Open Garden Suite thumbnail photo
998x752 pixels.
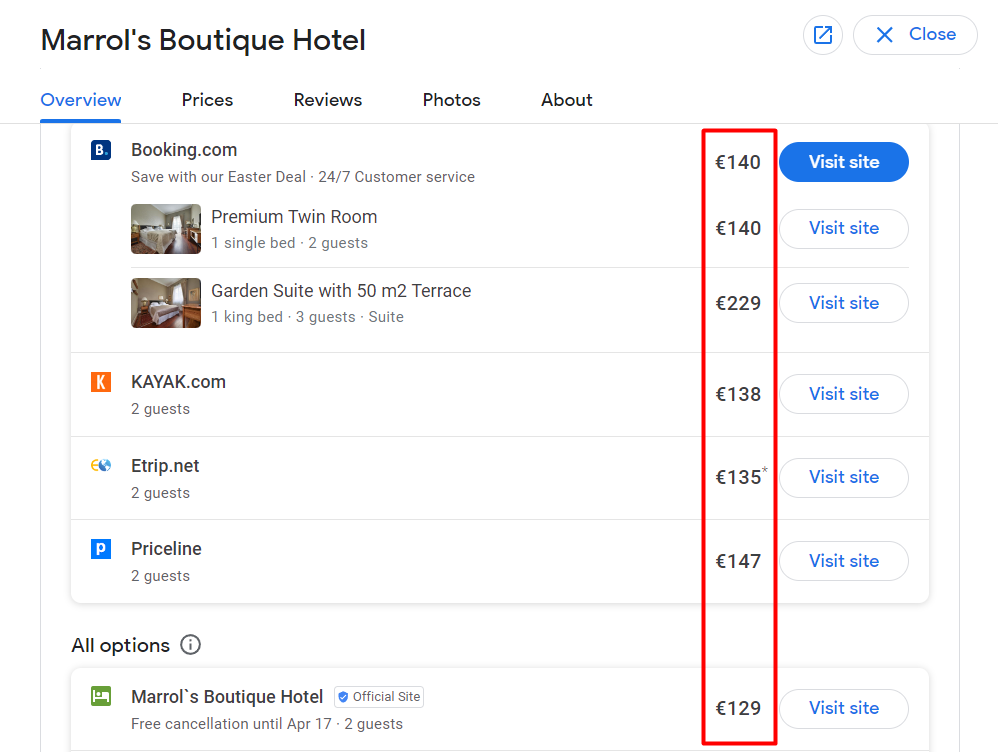coord(166,303)
